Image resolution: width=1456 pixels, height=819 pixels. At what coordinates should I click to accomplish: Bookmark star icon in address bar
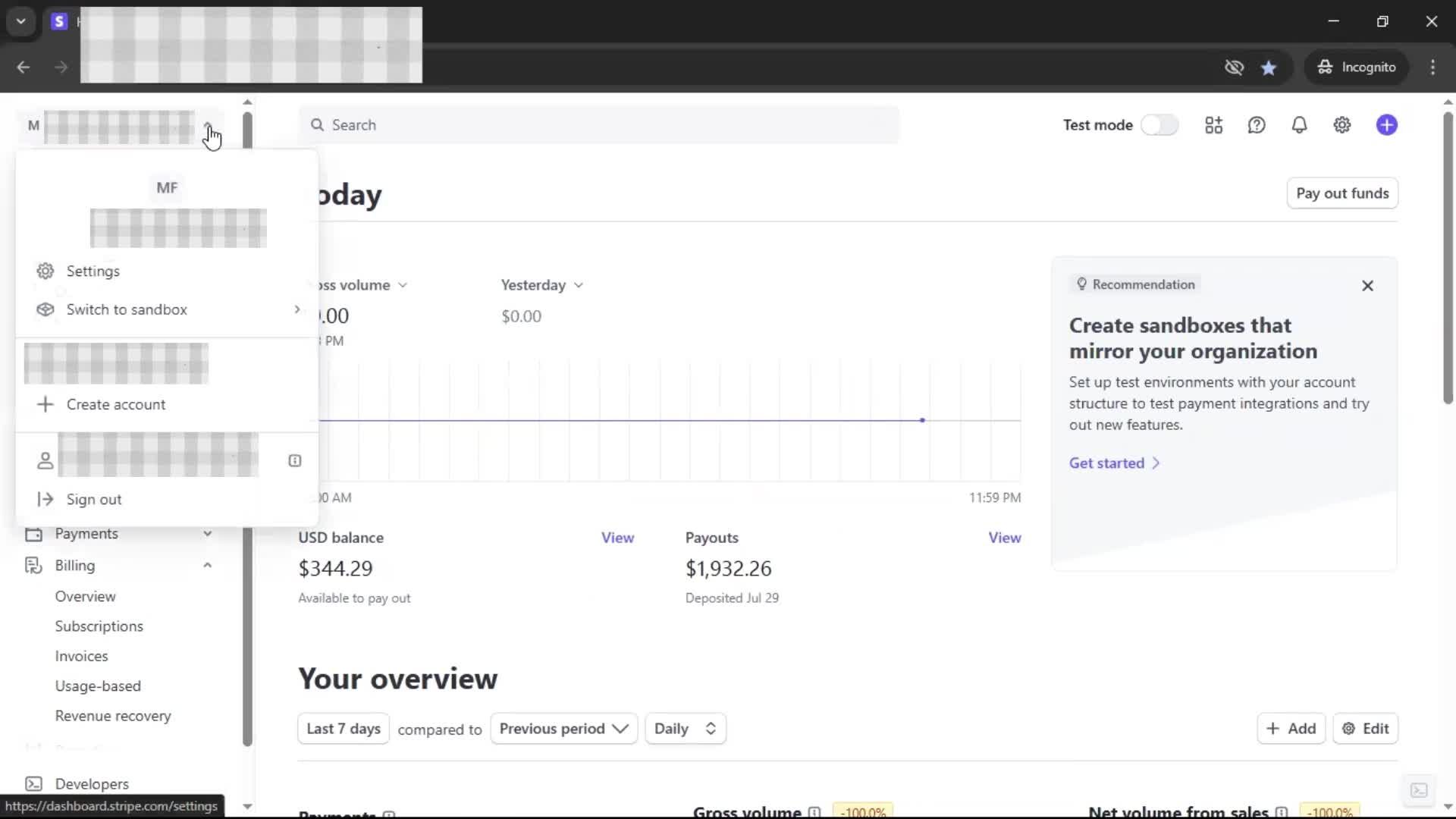point(1269,67)
